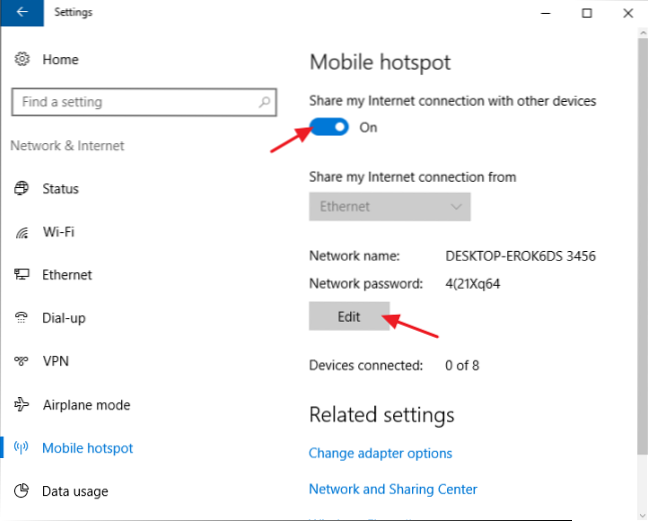Click the Mobile hotspot antenna icon
The width and height of the screenshot is (648, 521).
point(21,447)
